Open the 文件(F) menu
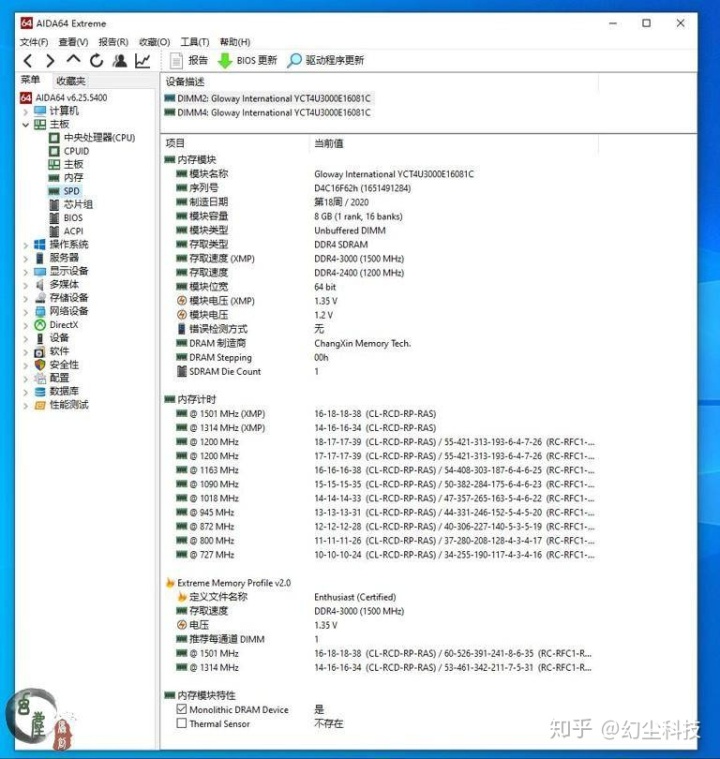Image resolution: width=720 pixels, height=759 pixels. pos(34,42)
